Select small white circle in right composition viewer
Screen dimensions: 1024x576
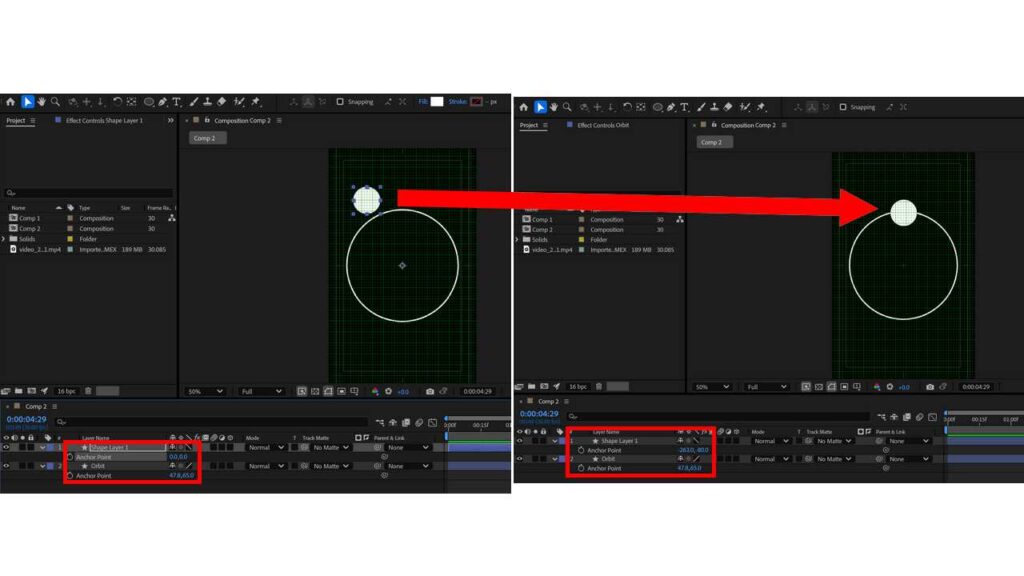pos(904,213)
